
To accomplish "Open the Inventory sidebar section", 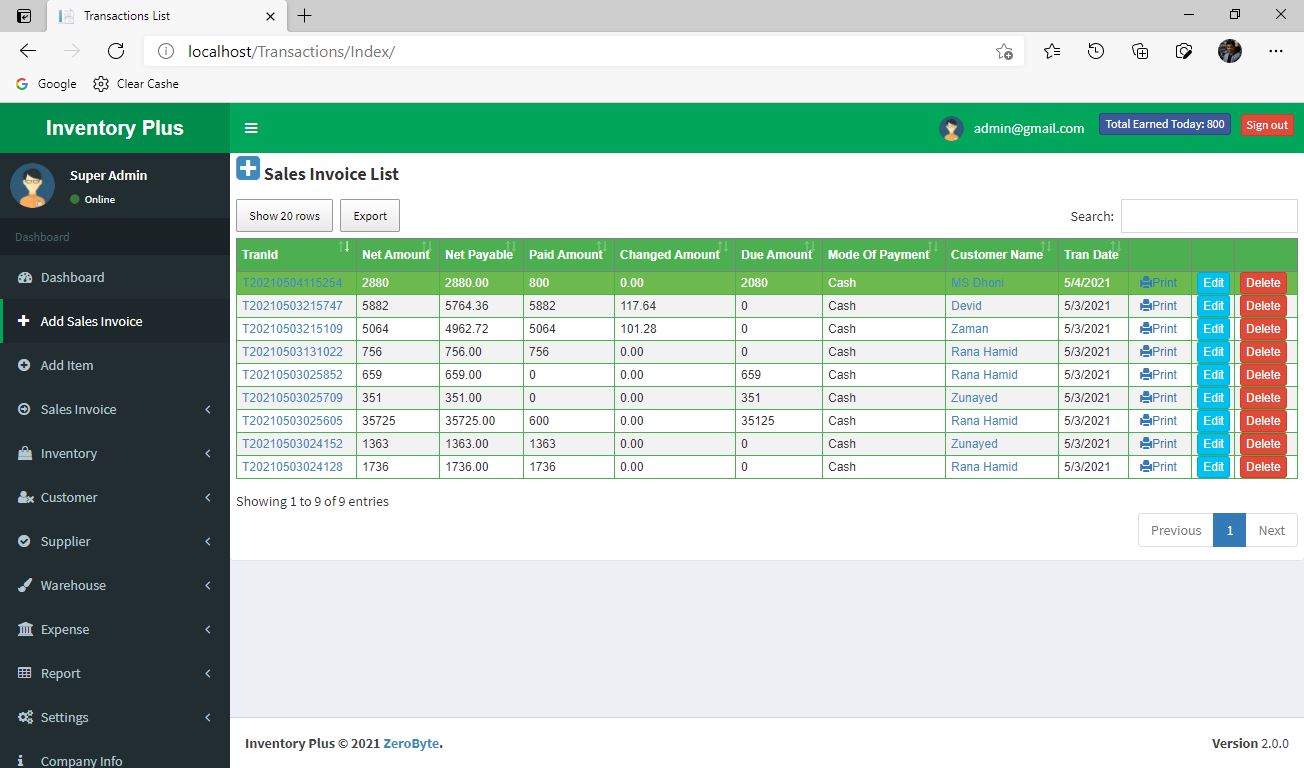I will click(70, 453).
